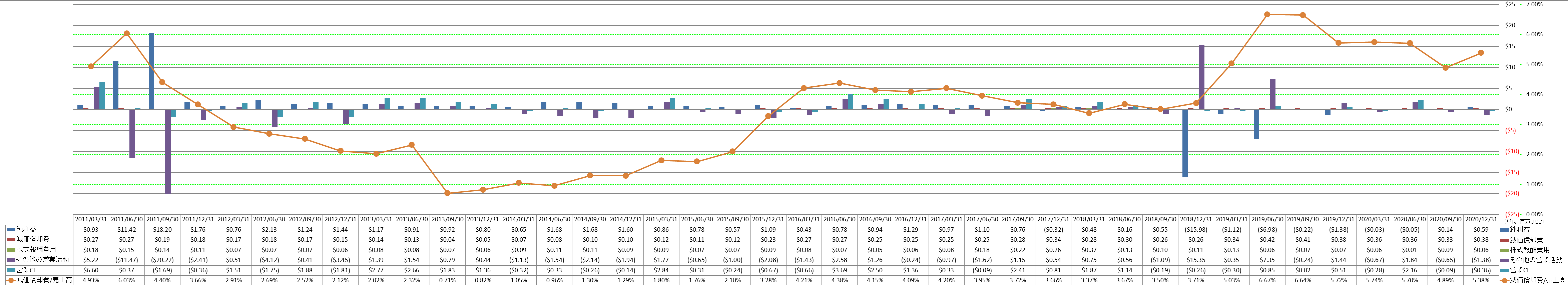Screen dimensions: 1568x286
Task: Select the 2013/09/30 date column header
Action: [447, 219]
